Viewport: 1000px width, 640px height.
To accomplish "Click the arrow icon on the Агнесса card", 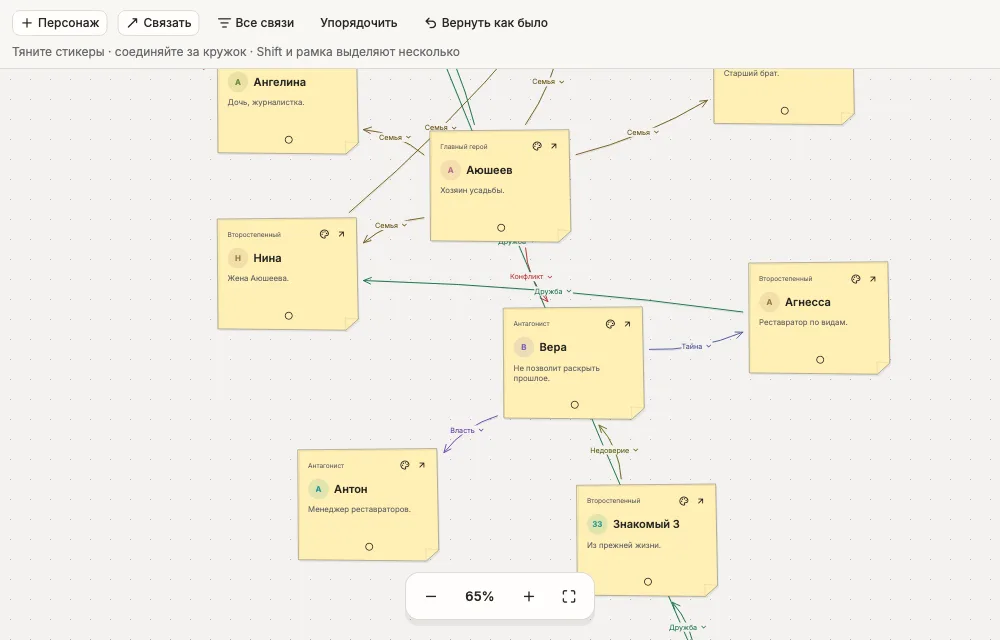I will tap(872, 279).
